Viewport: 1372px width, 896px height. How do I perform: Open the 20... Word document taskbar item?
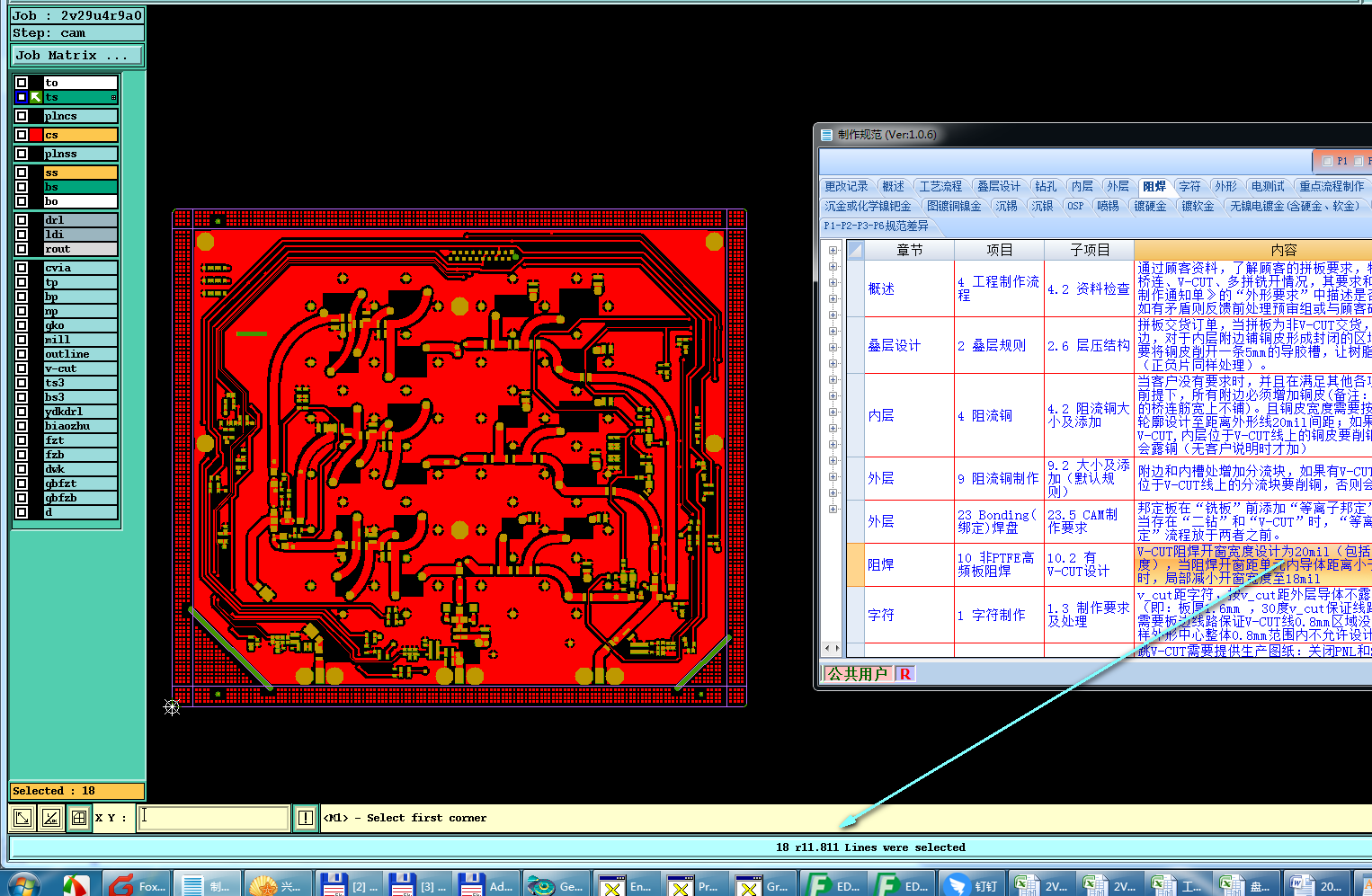[1318, 885]
